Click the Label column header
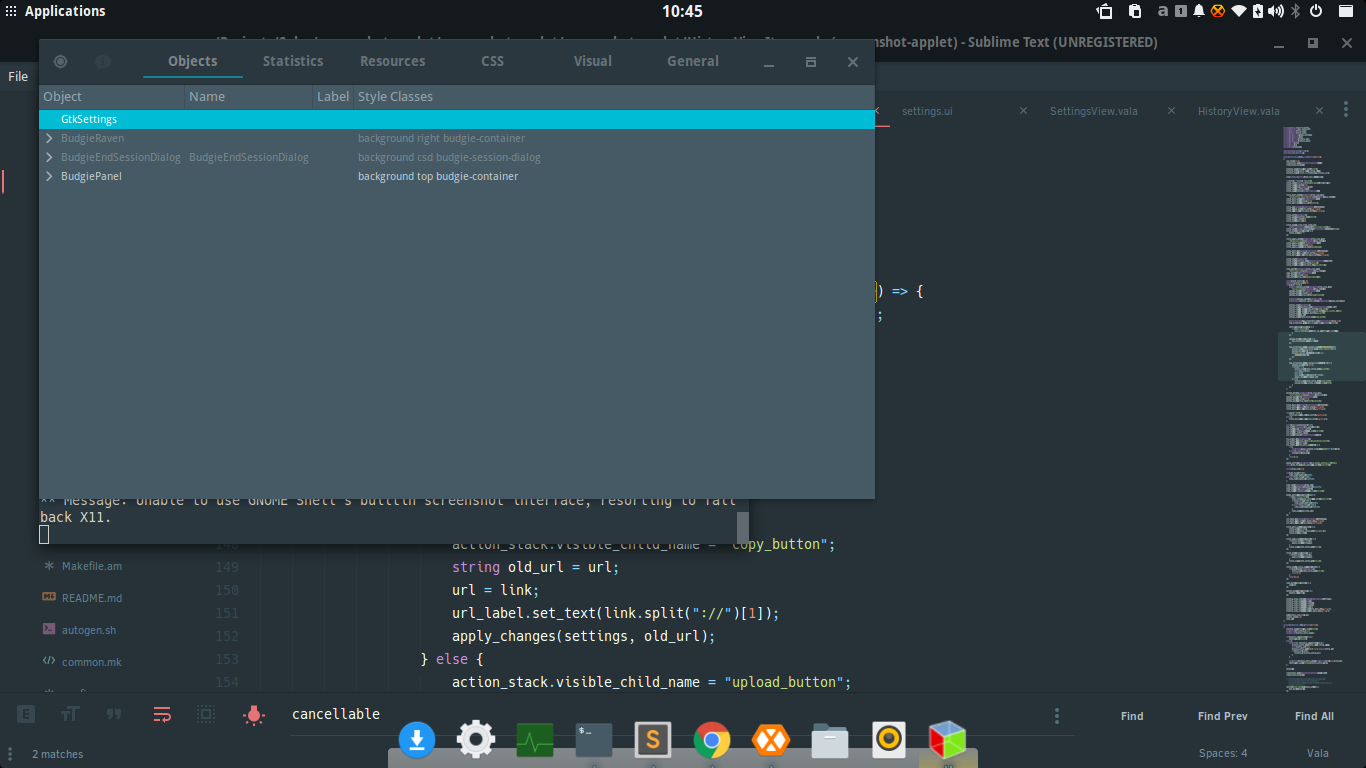 click(x=333, y=97)
